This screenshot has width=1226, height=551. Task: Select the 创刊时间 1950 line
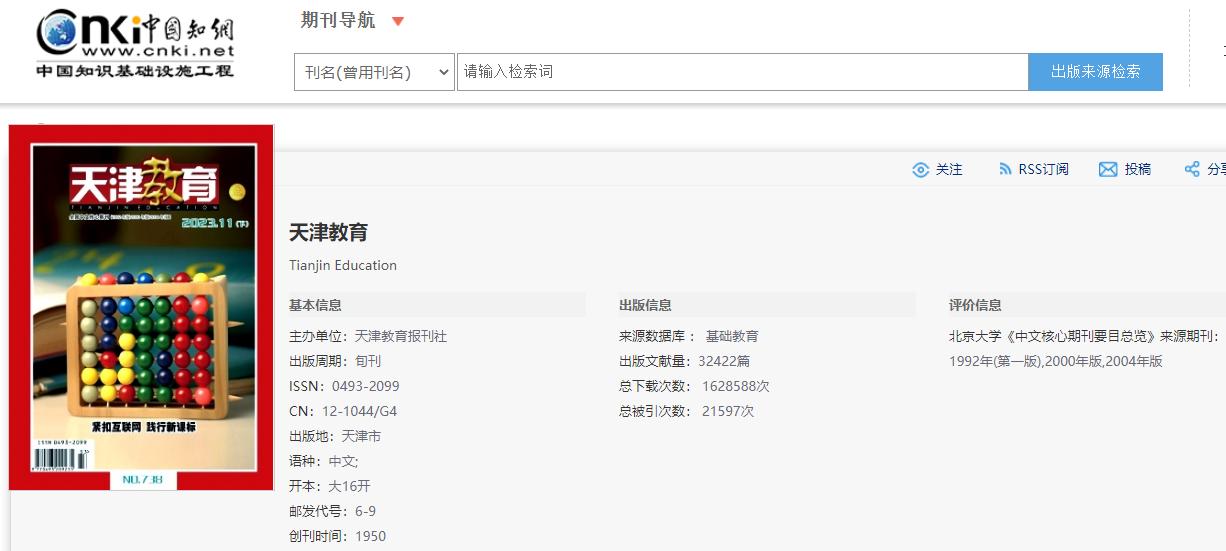click(x=337, y=536)
